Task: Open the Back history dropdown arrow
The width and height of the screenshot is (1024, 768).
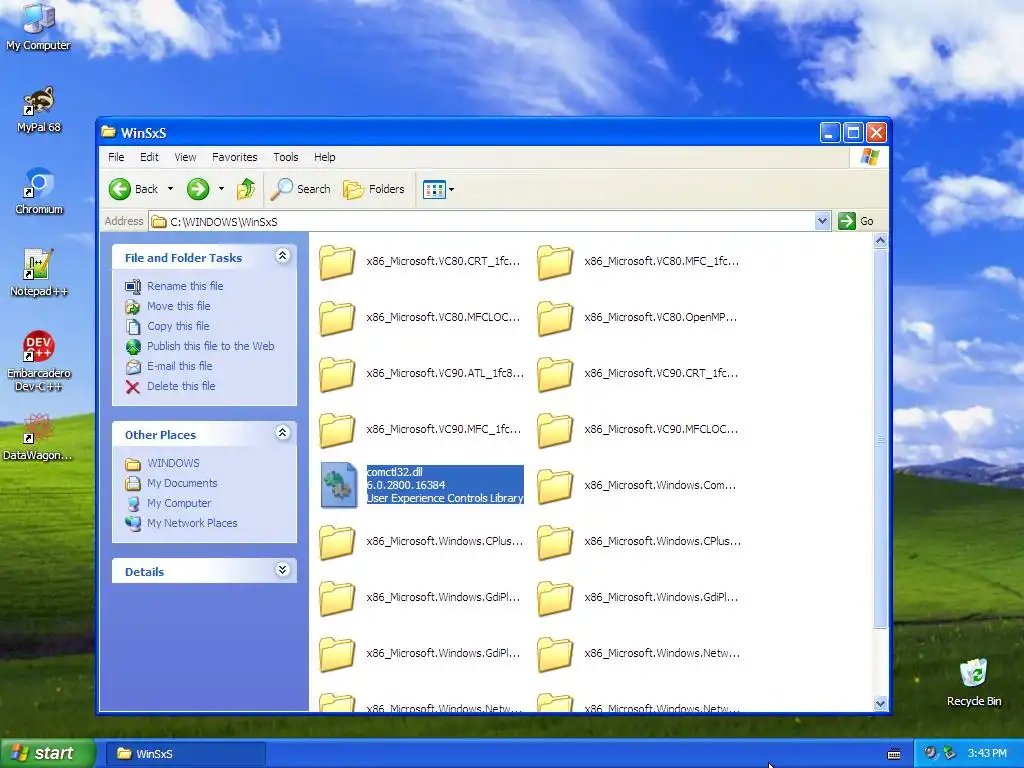Action: click(x=170, y=189)
